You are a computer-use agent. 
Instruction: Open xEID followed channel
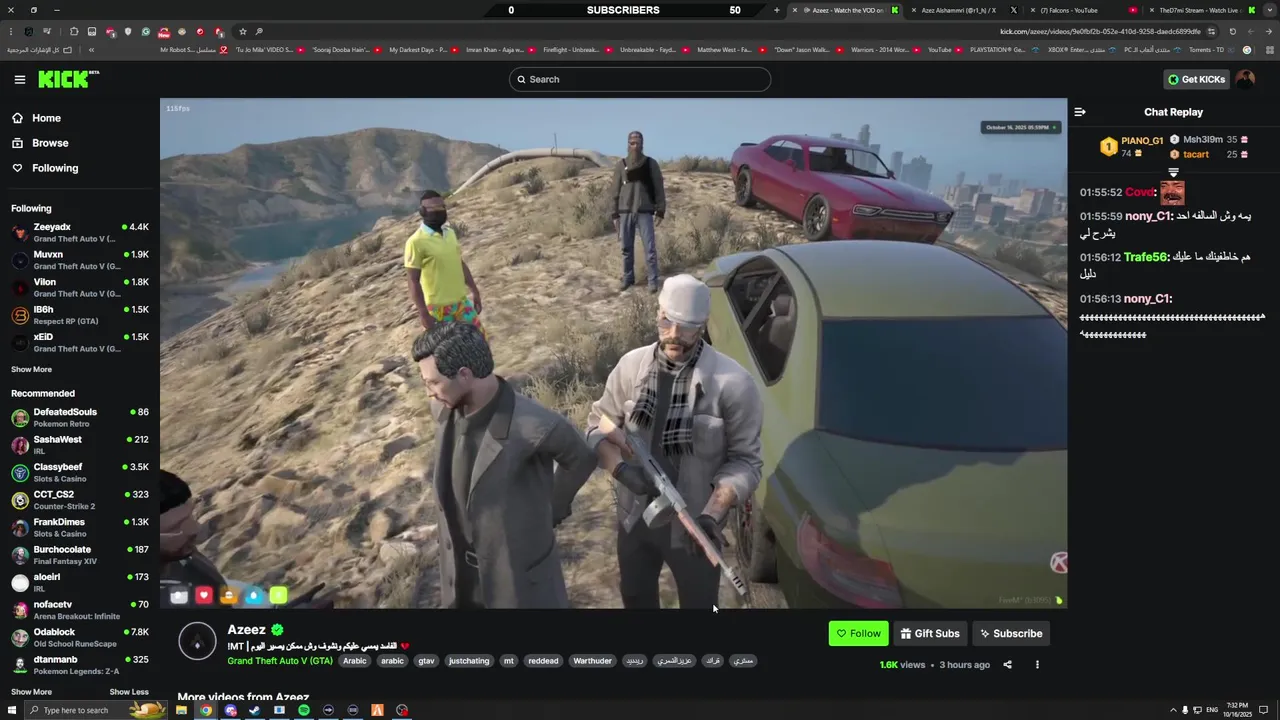point(80,343)
